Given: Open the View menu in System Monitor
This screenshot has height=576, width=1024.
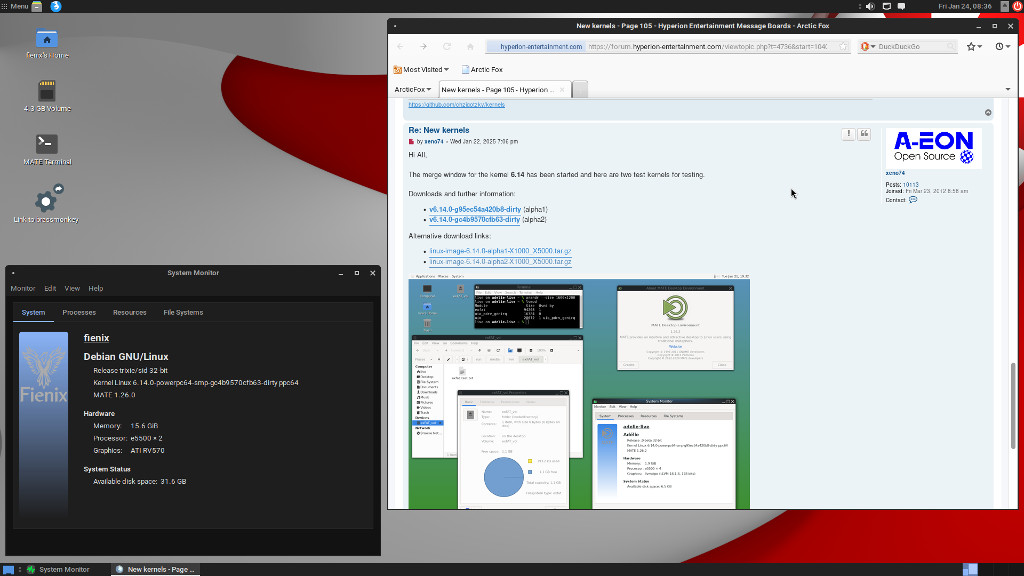Looking at the screenshot, I should pos(72,289).
